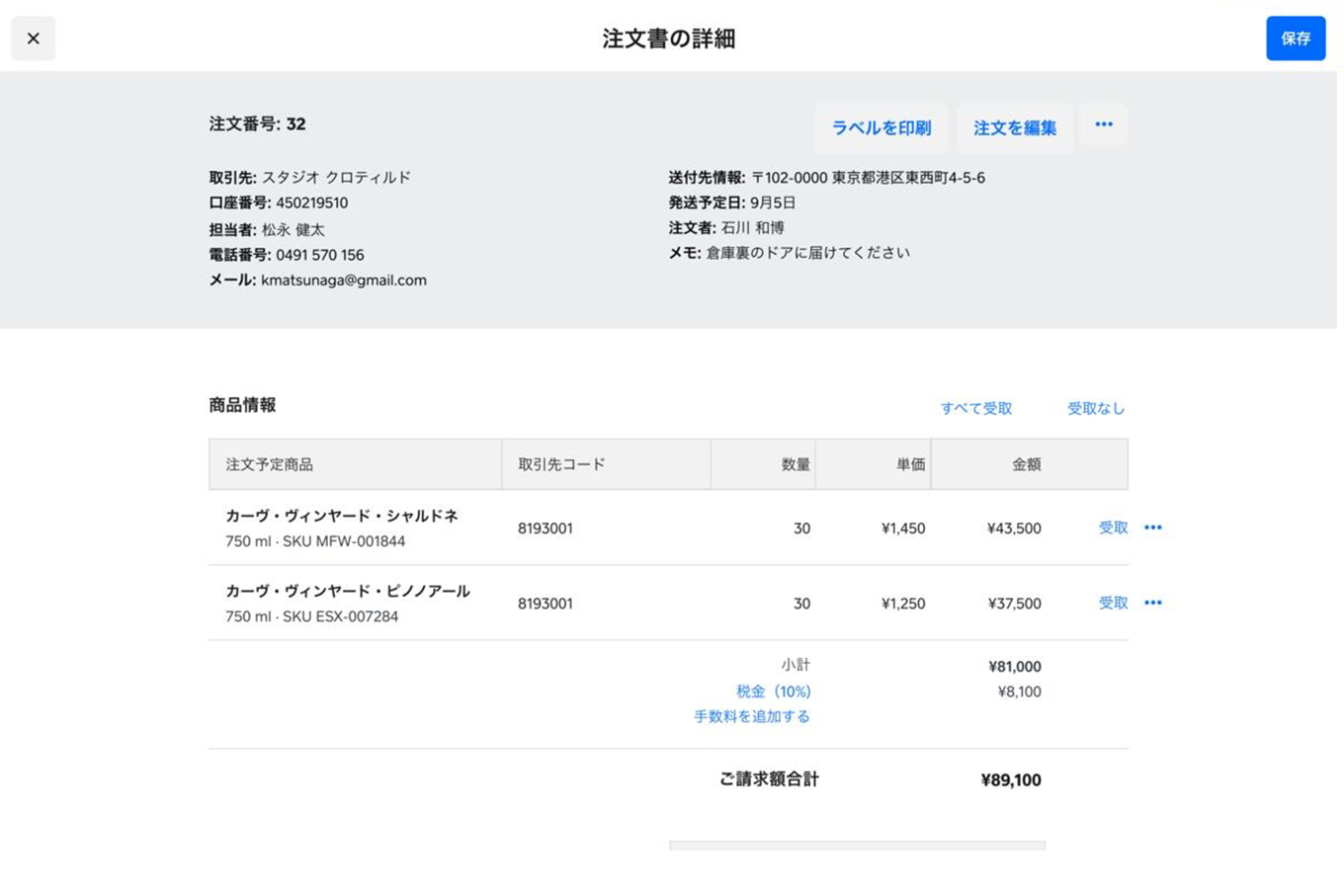The image size is (1344, 896).
Task: Open the more options menu beside 注文を編集
Action: click(1104, 124)
